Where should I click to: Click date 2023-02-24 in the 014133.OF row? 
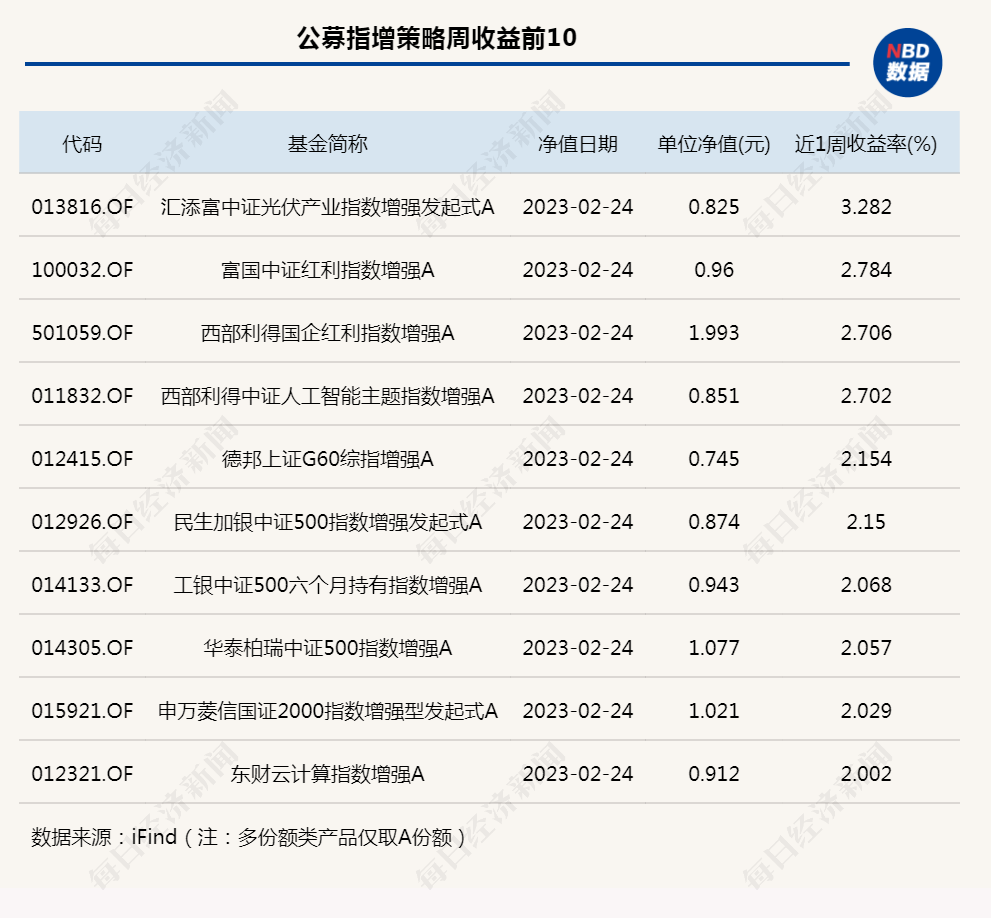[x=578, y=585]
